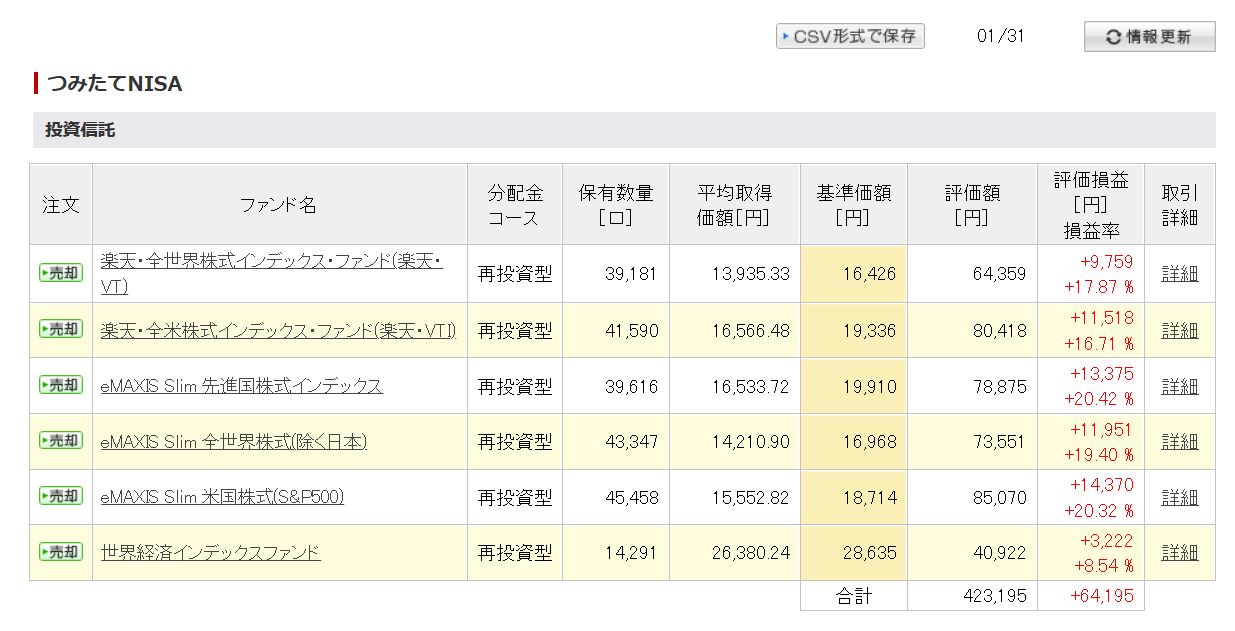Click the 平均取得価額[円] column header
Screen dimensions: 1235x631
734,204
